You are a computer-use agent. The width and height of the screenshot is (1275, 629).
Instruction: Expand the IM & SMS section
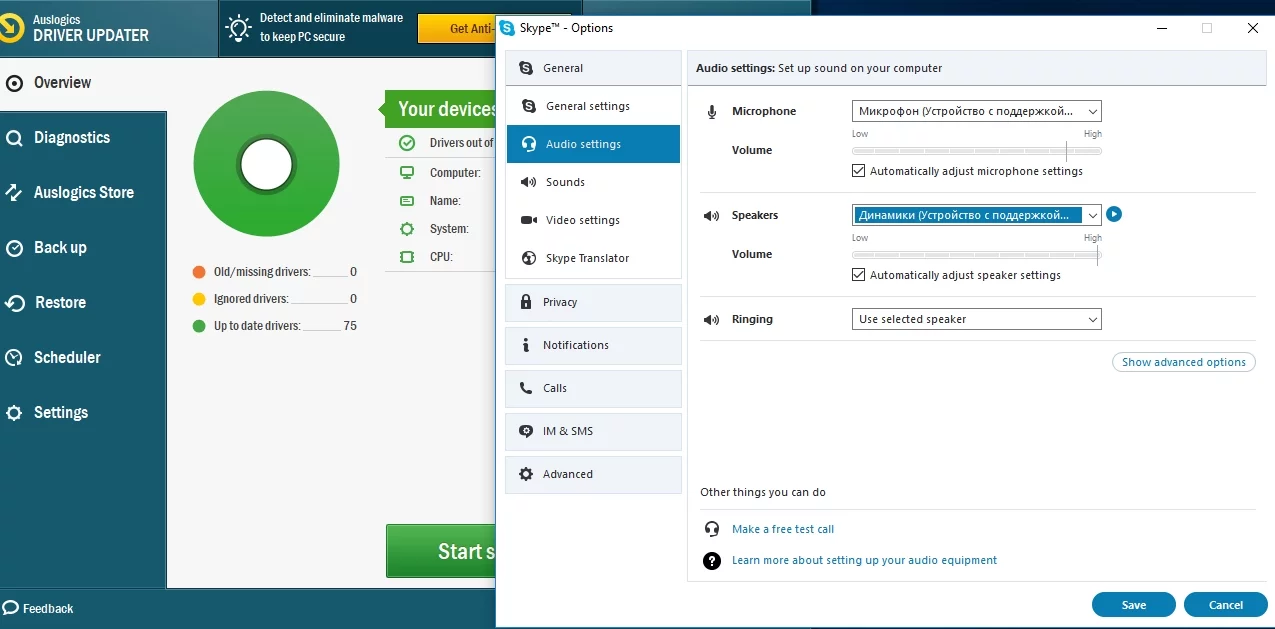[593, 431]
